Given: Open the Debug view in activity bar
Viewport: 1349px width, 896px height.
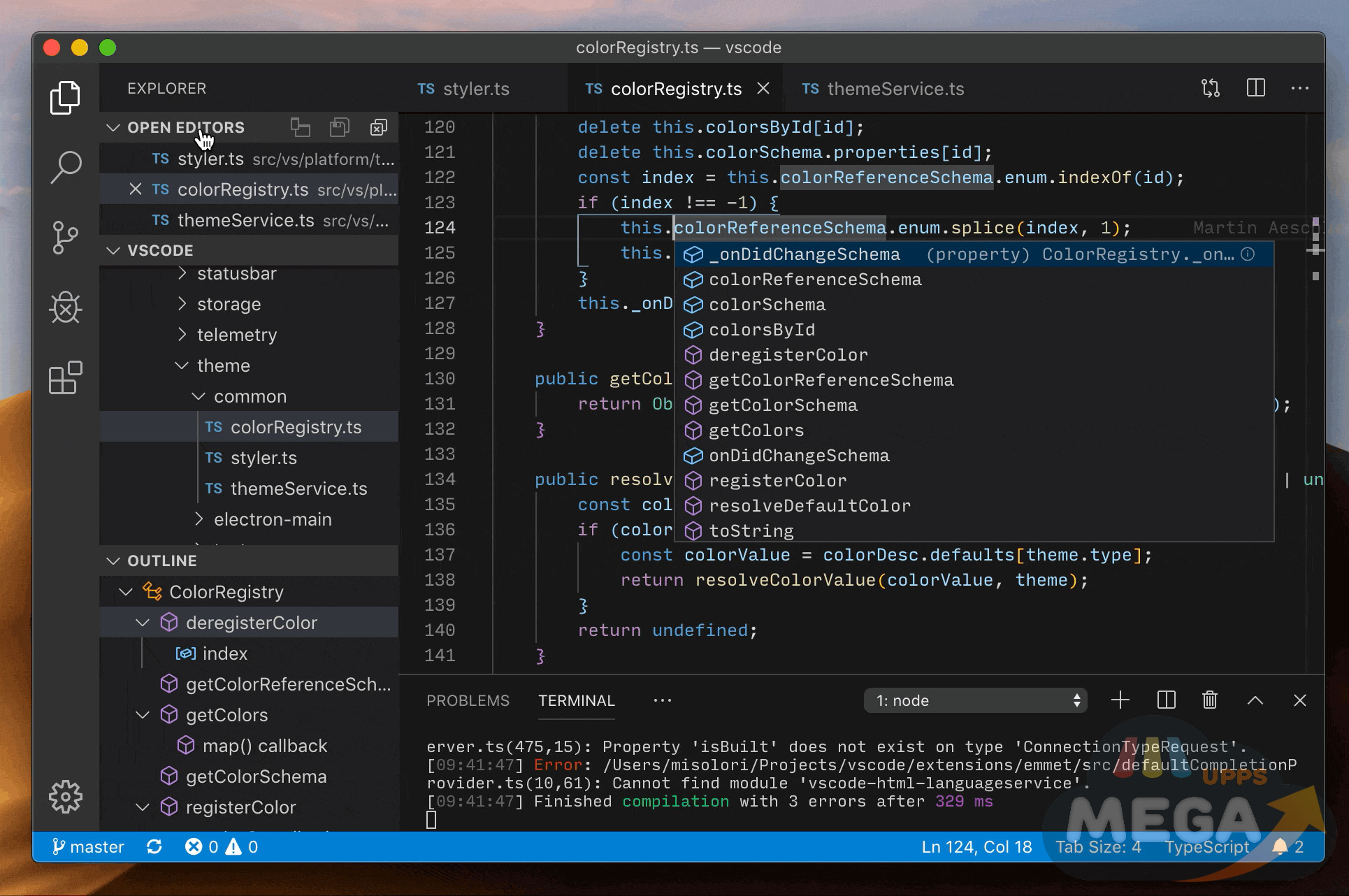Looking at the screenshot, I should [x=66, y=308].
